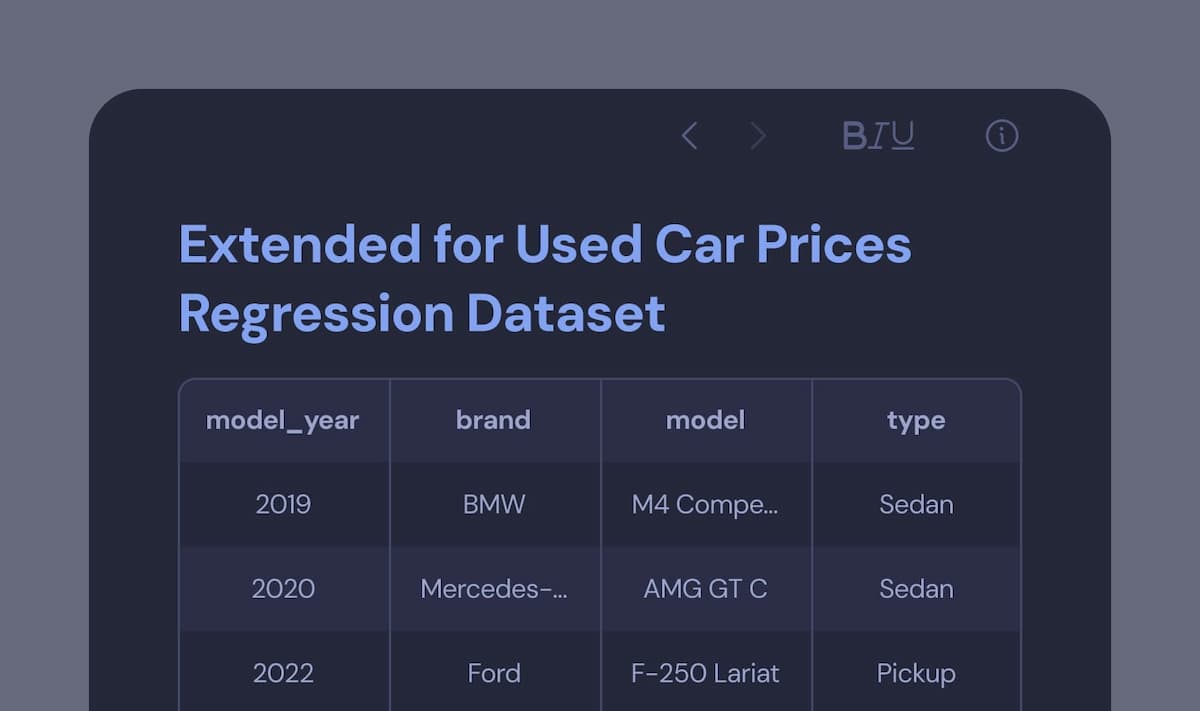Click the truncated Mercedes-… cell
The image size is (1200, 711).
pos(494,589)
